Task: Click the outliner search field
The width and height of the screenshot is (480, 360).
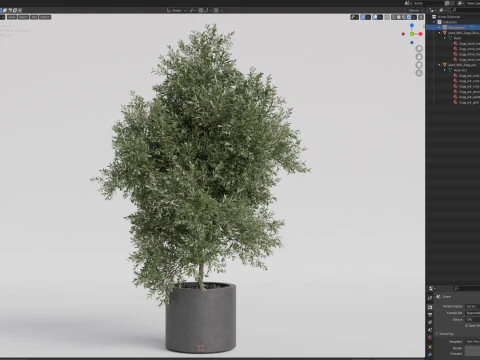Action: [x=466, y=10]
